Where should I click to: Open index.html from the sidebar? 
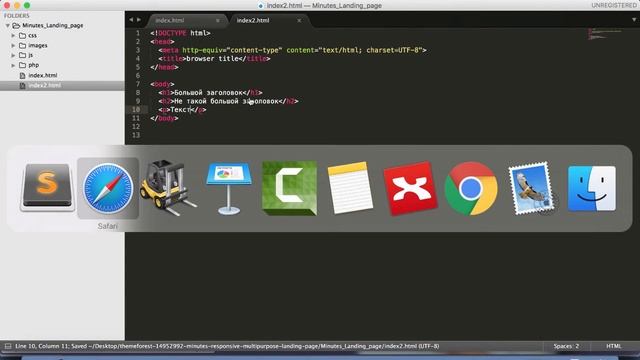[43, 76]
